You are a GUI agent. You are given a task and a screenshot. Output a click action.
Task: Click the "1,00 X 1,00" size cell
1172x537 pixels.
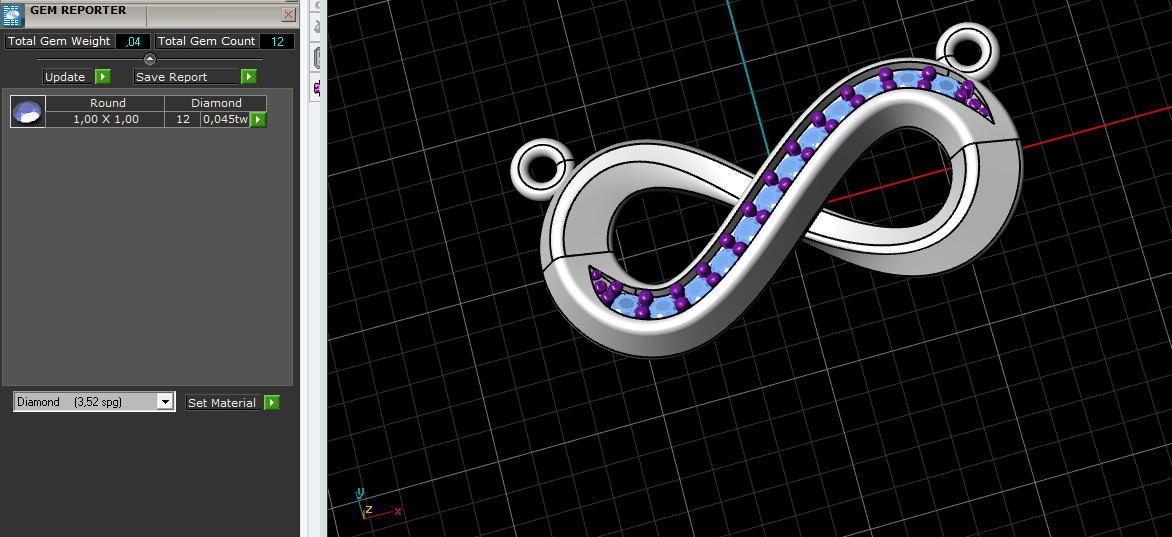[x=105, y=119]
